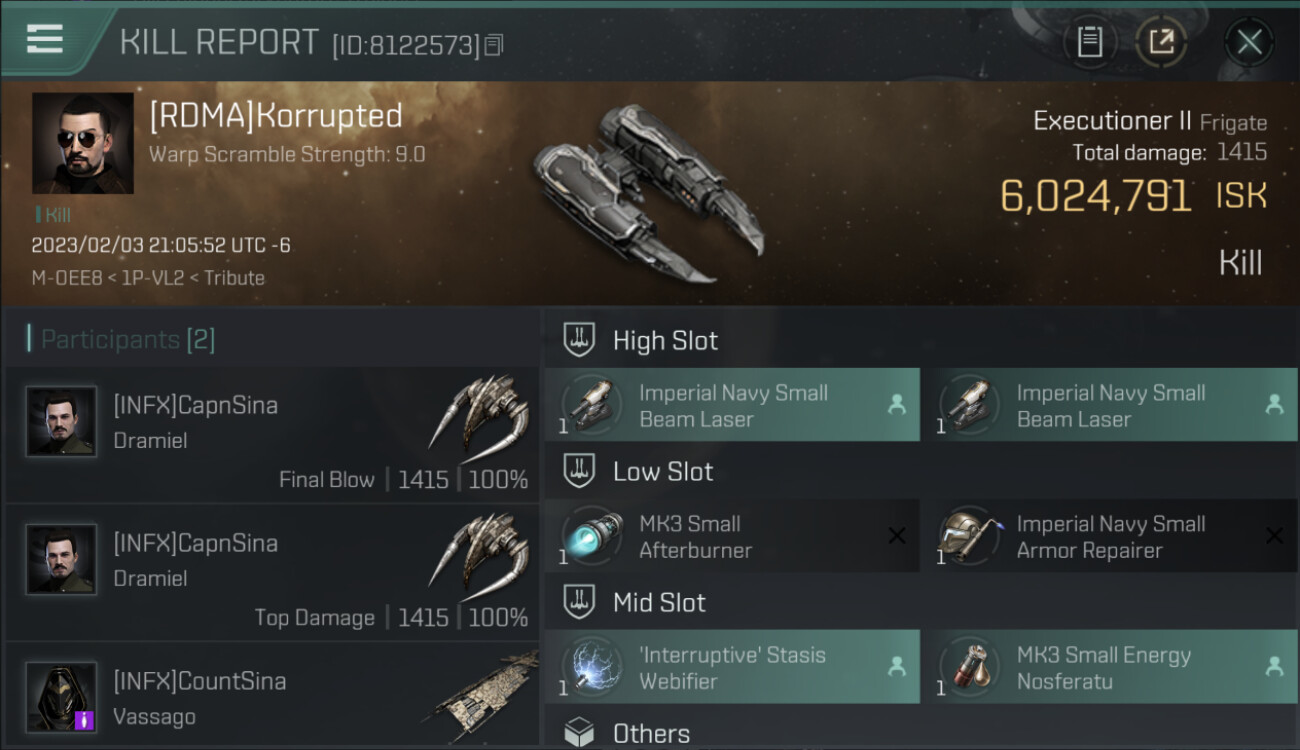The height and width of the screenshot is (750, 1300).
Task: Open the hamburger menu
Action: coord(45,39)
